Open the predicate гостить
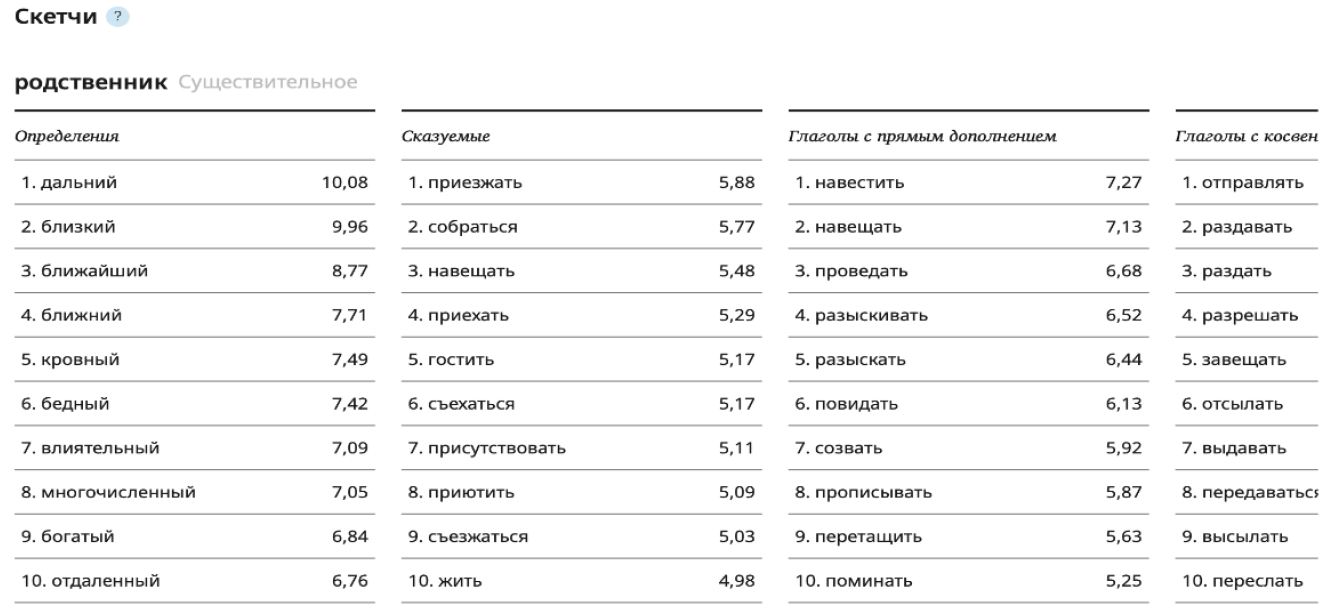 (x=461, y=360)
